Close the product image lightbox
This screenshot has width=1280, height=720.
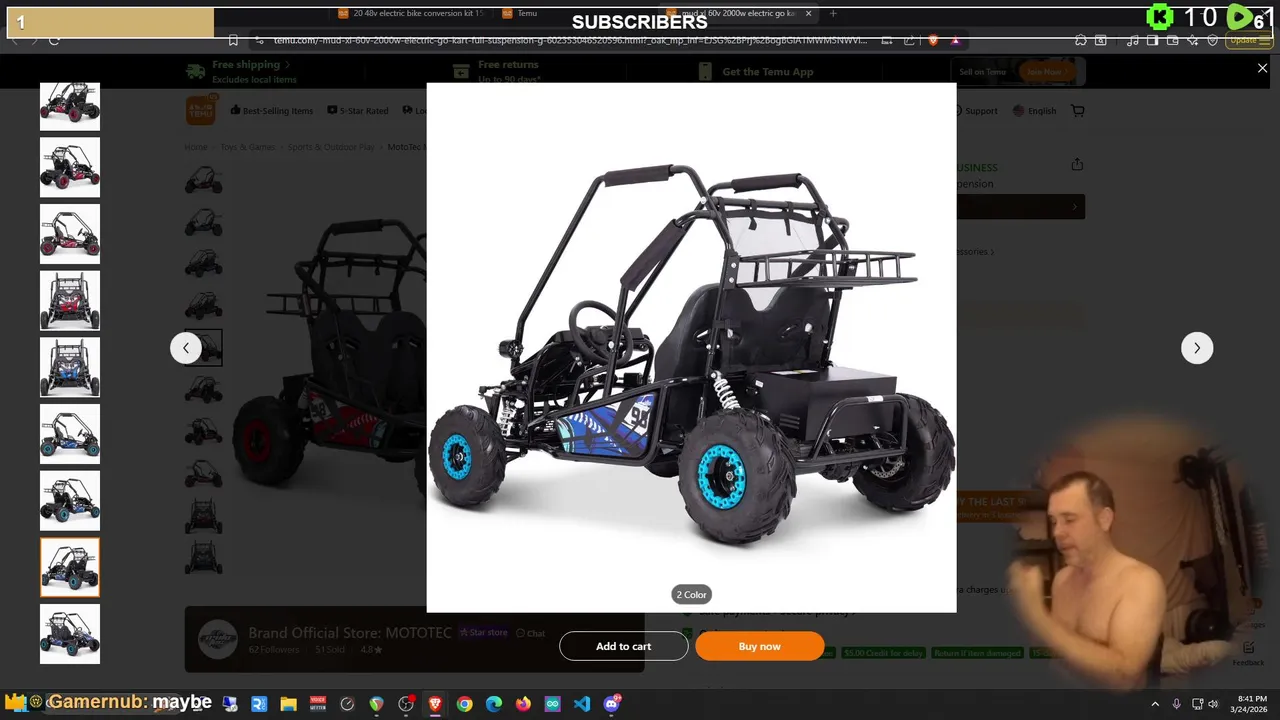(1262, 68)
